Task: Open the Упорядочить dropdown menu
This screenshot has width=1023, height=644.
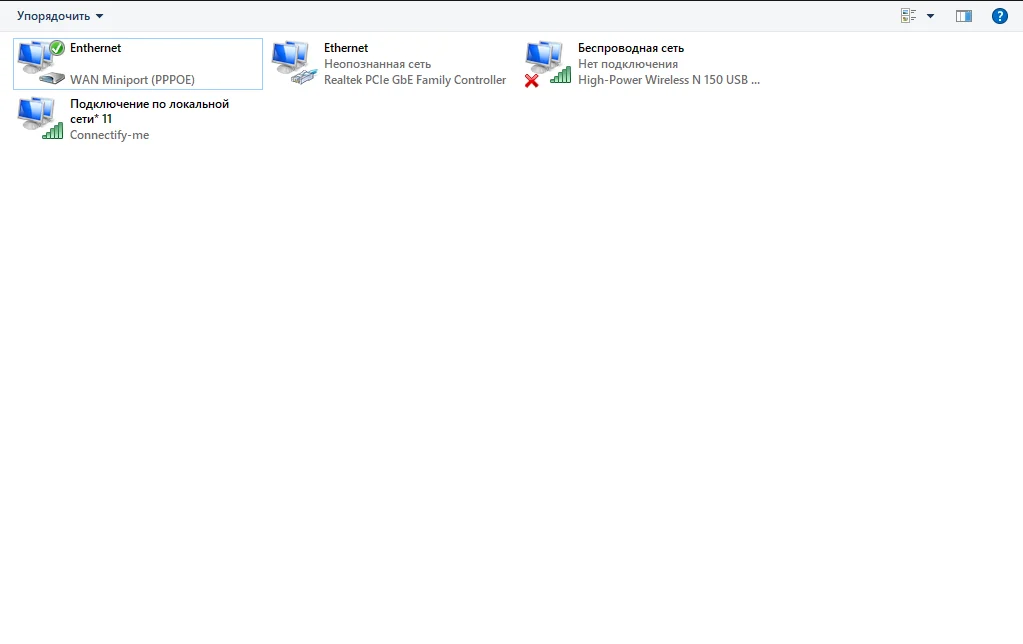Action: [x=60, y=16]
